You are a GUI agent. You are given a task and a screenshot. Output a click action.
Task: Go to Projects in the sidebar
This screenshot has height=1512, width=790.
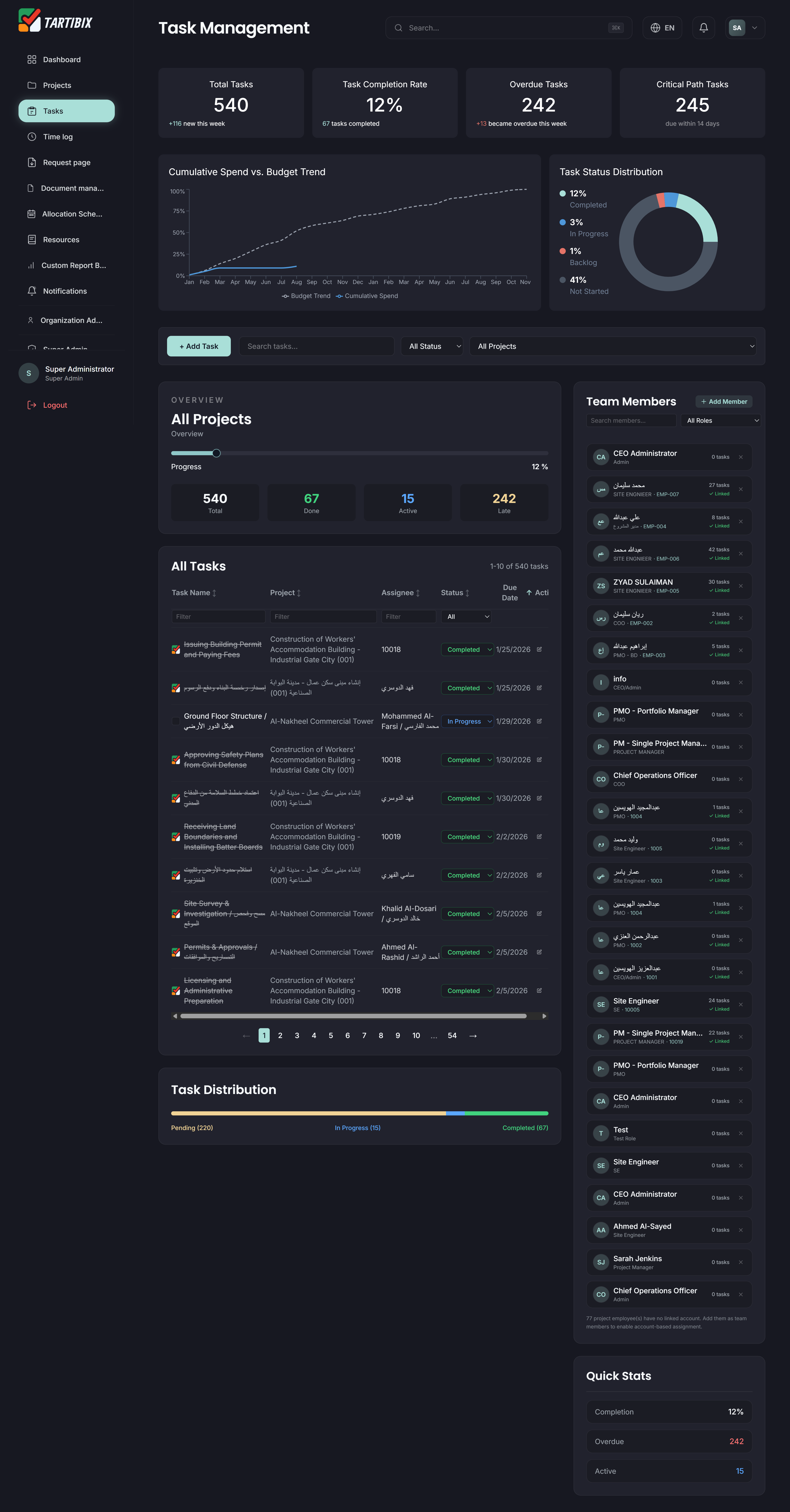click(x=66, y=85)
